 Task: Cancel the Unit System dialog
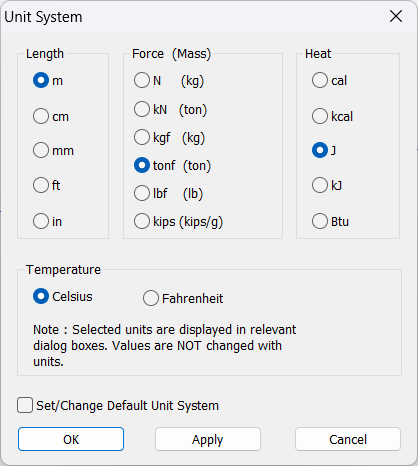[x=348, y=439]
